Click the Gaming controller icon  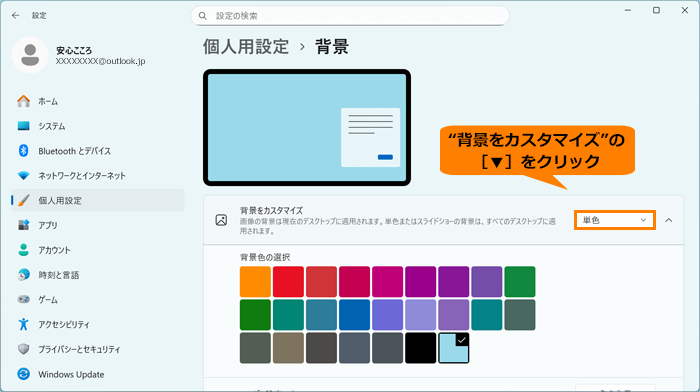pos(24,299)
